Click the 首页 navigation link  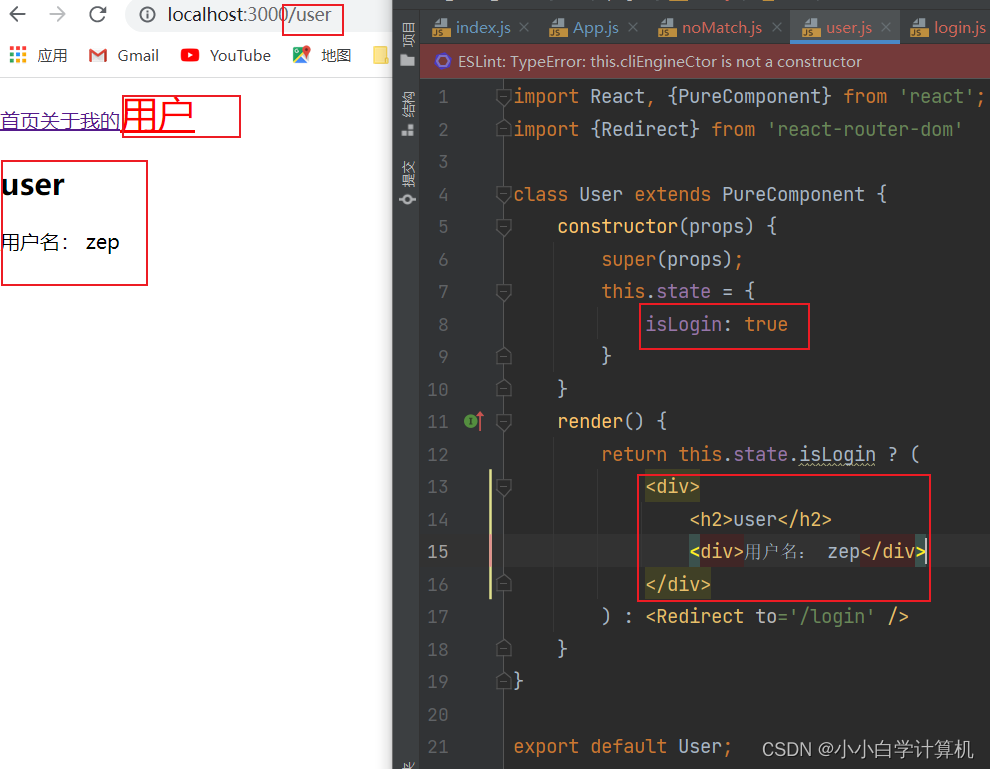pyautogui.click(x=18, y=120)
